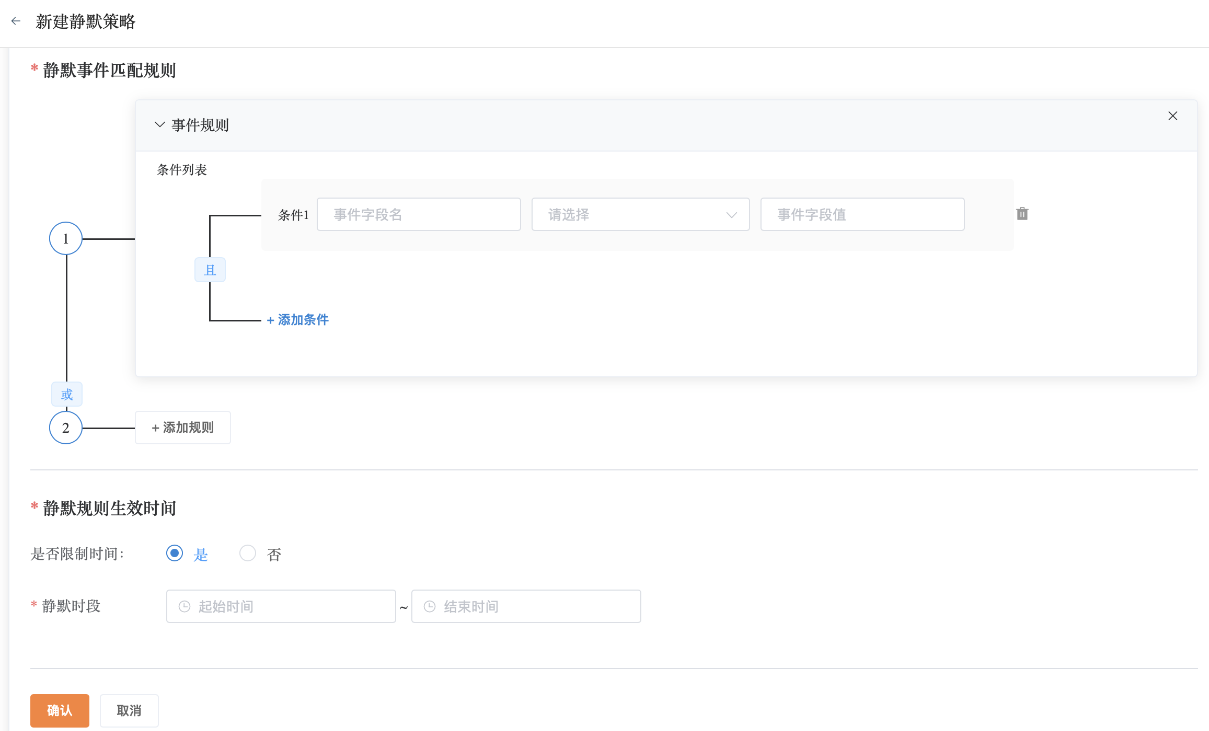This screenshot has width=1209, height=731.
Task: Open the 请选择 operator dropdown
Action: pos(640,215)
